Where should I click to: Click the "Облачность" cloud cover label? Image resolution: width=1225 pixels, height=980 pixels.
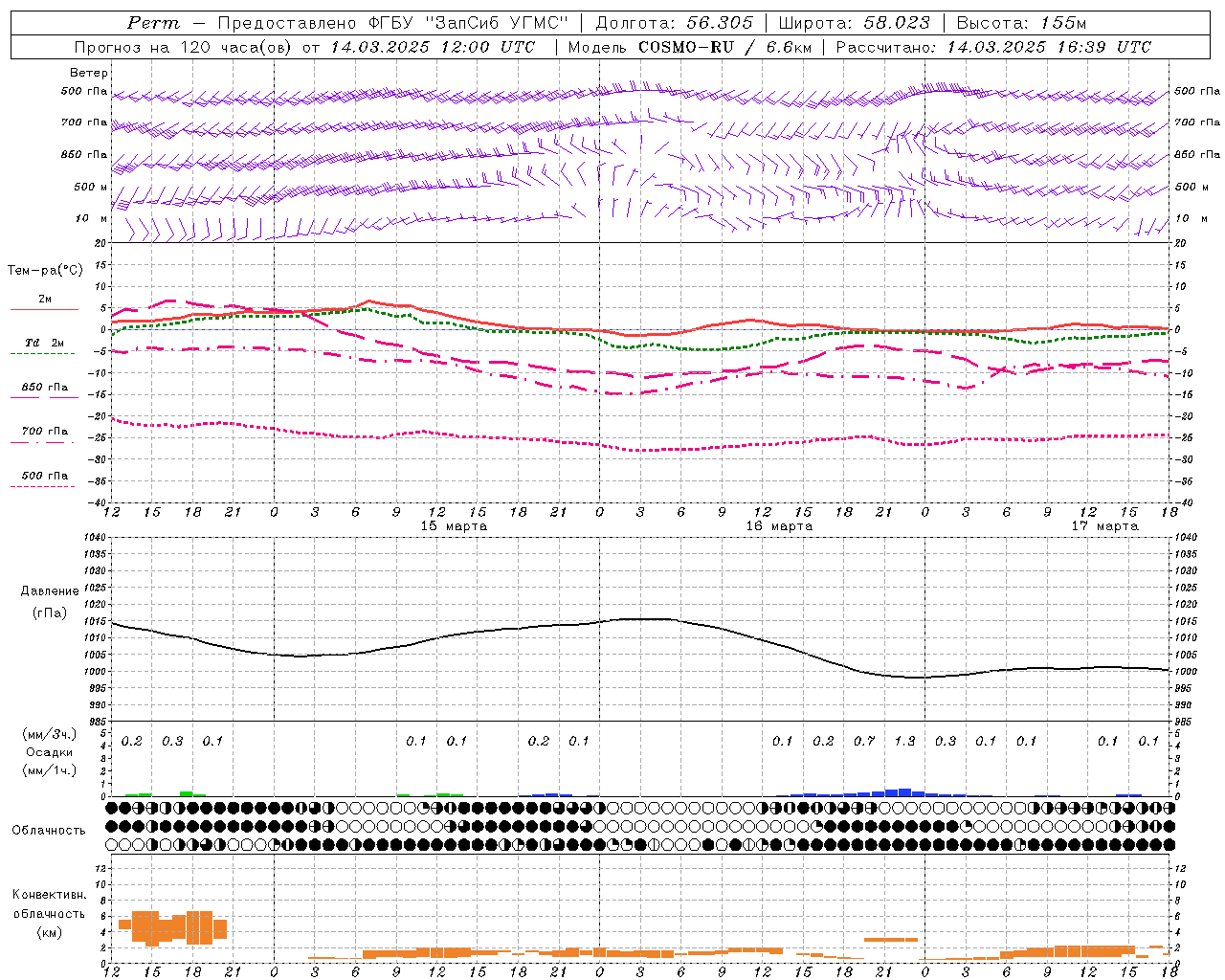[49, 830]
